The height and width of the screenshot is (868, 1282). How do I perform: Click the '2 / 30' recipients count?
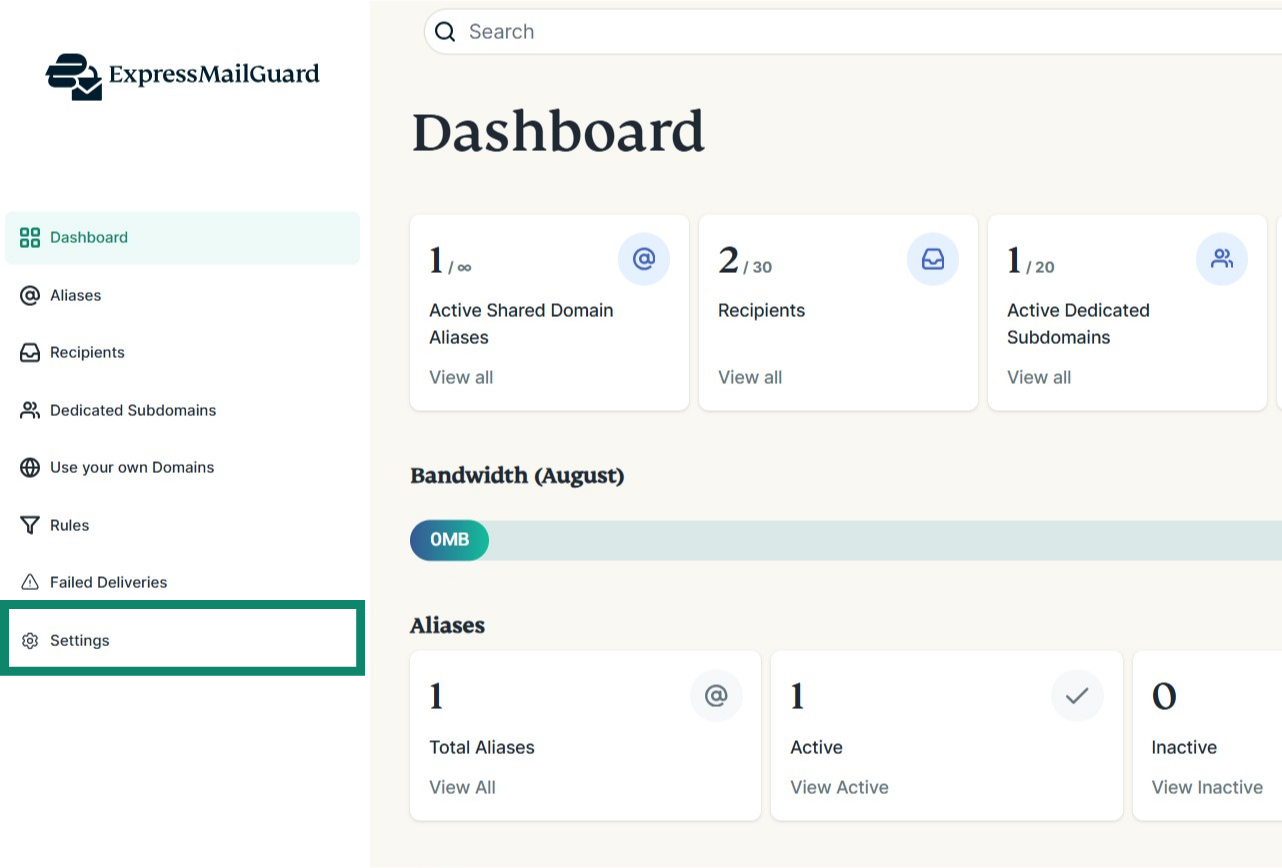point(745,261)
